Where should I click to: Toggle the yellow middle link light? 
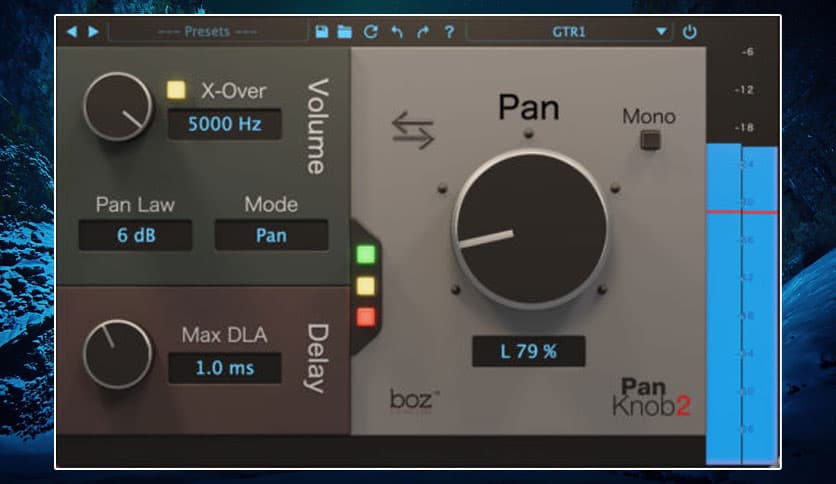(366, 286)
